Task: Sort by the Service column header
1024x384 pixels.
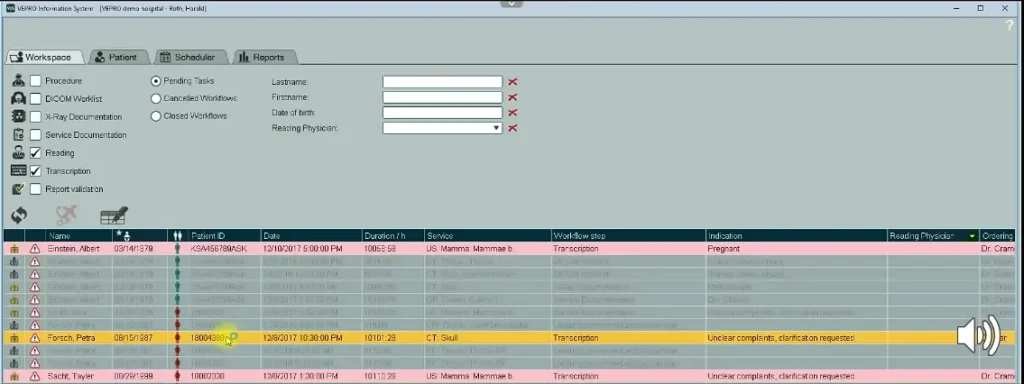Action: point(488,236)
